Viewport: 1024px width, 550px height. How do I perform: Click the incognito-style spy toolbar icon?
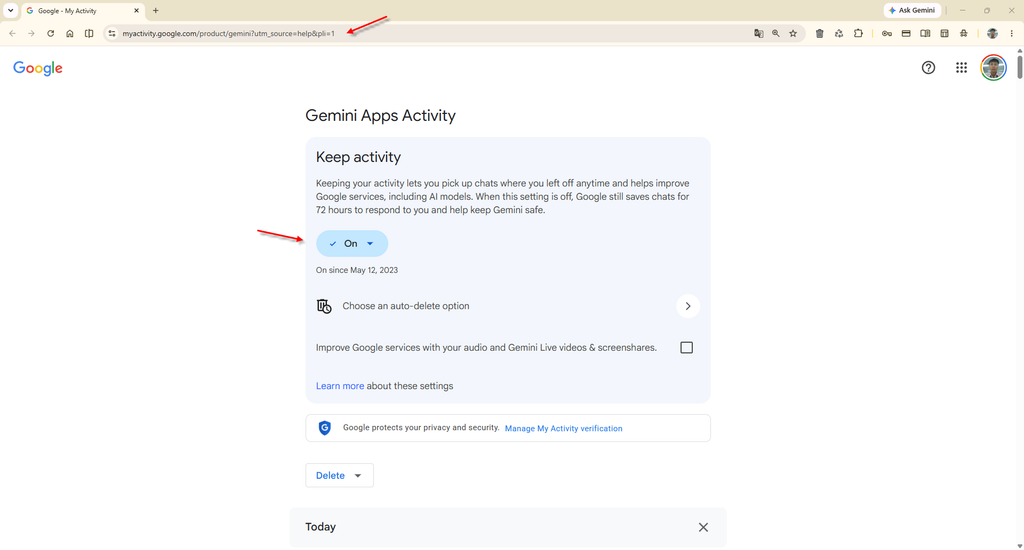pos(964,33)
